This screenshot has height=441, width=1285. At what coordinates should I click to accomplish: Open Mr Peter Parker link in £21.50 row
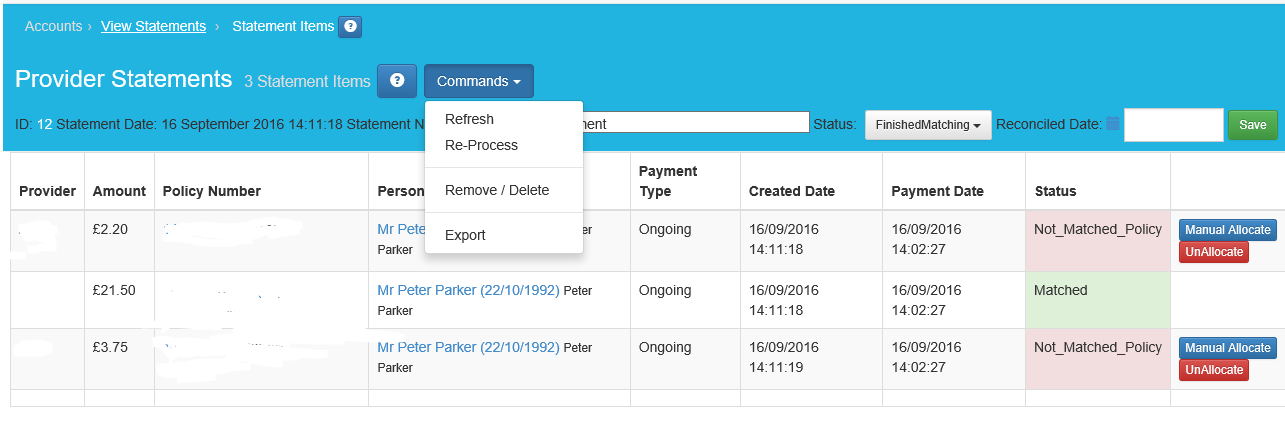point(467,290)
